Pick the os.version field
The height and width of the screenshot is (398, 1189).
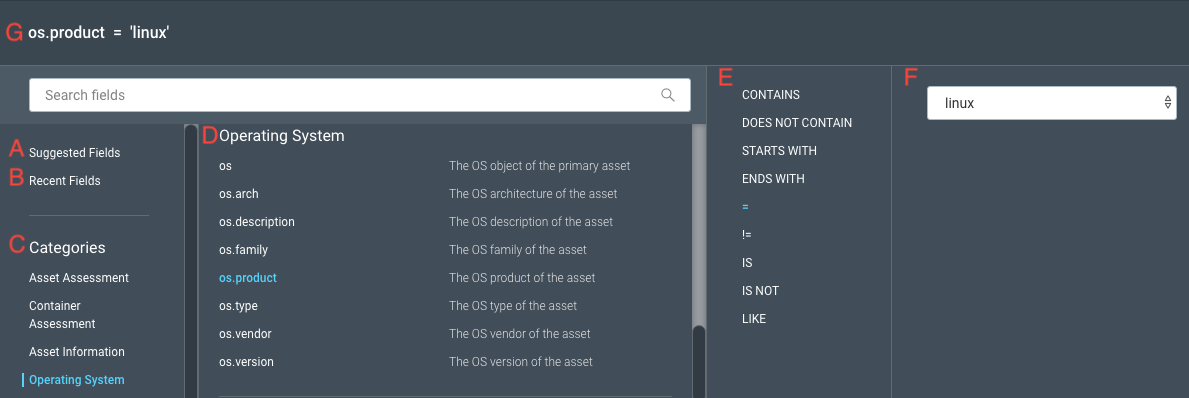246,362
